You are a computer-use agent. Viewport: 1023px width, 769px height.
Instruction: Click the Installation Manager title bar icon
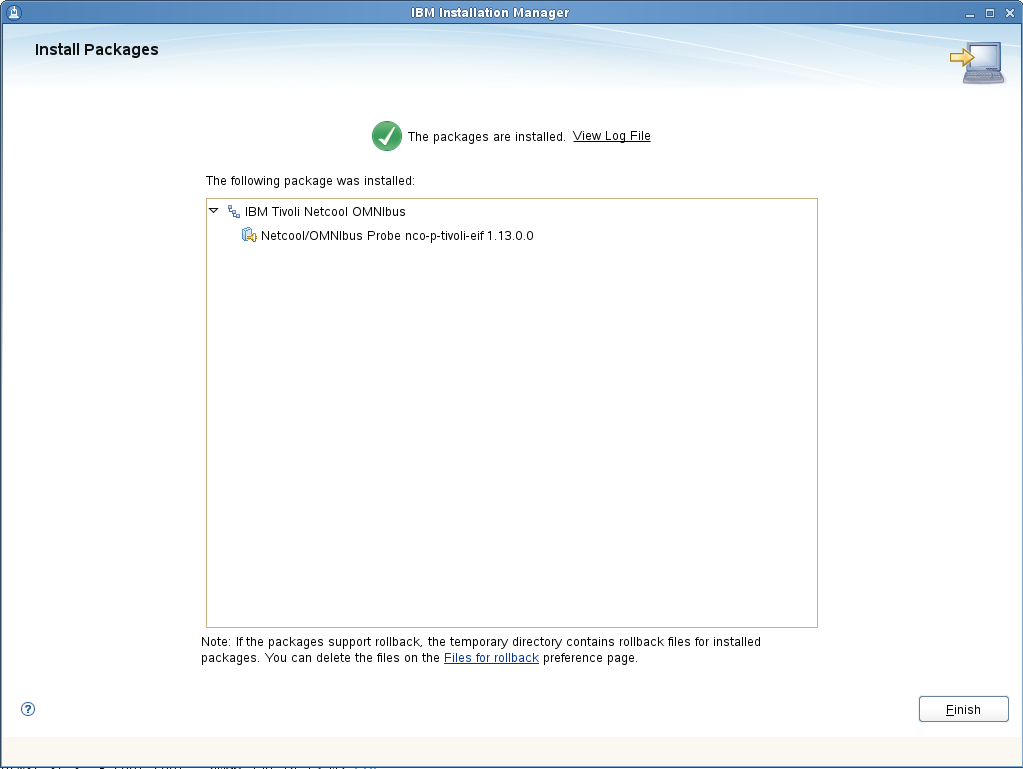pos(13,12)
